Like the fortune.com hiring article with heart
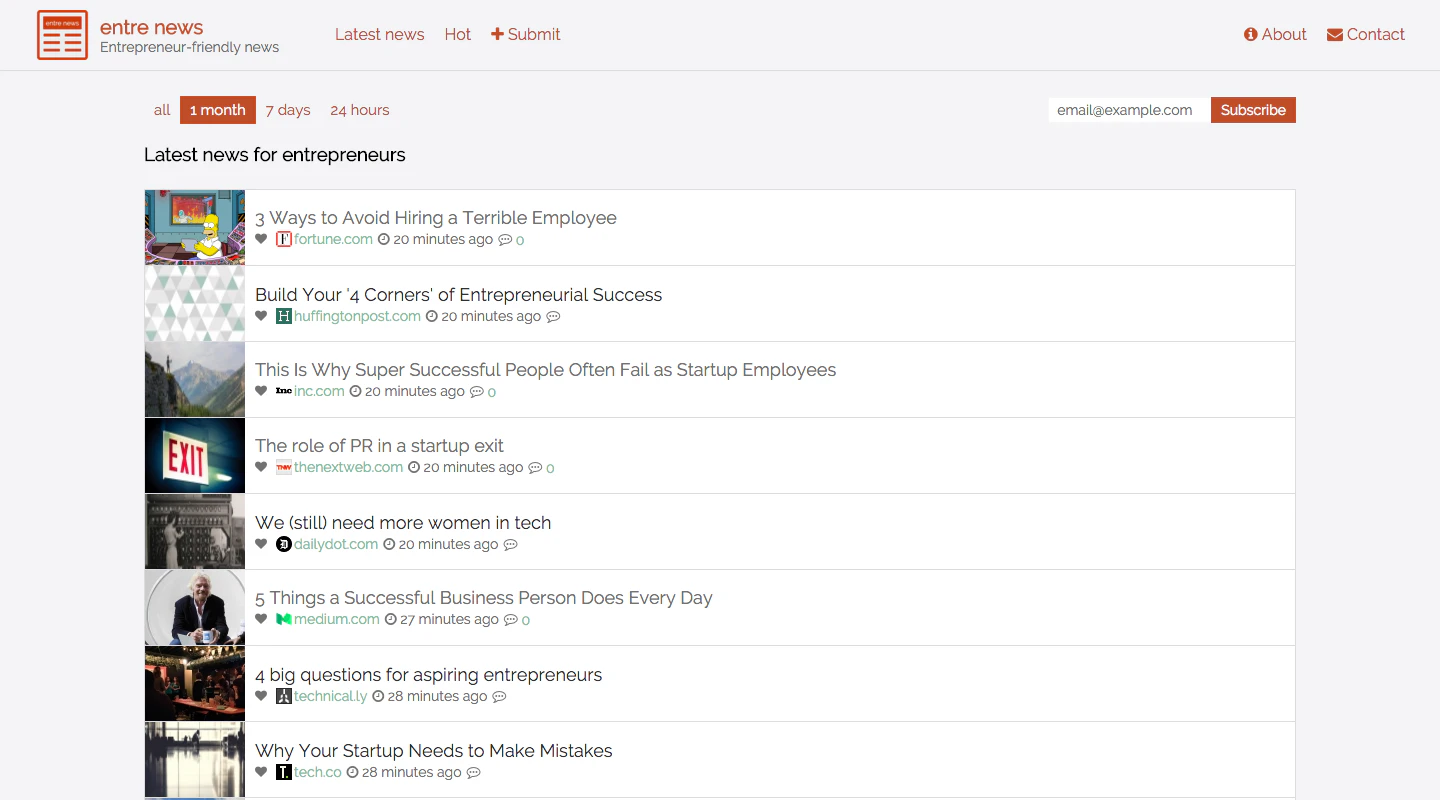 pos(261,239)
